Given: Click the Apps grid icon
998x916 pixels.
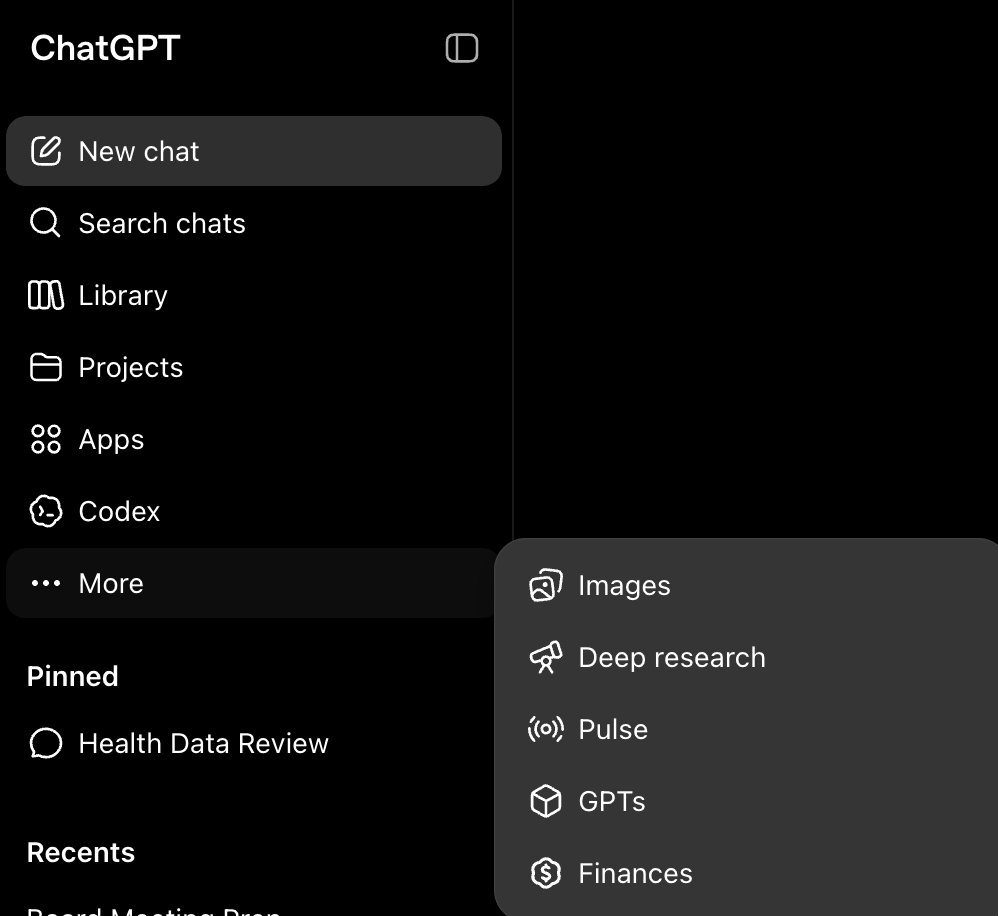Looking at the screenshot, I should click(46, 439).
